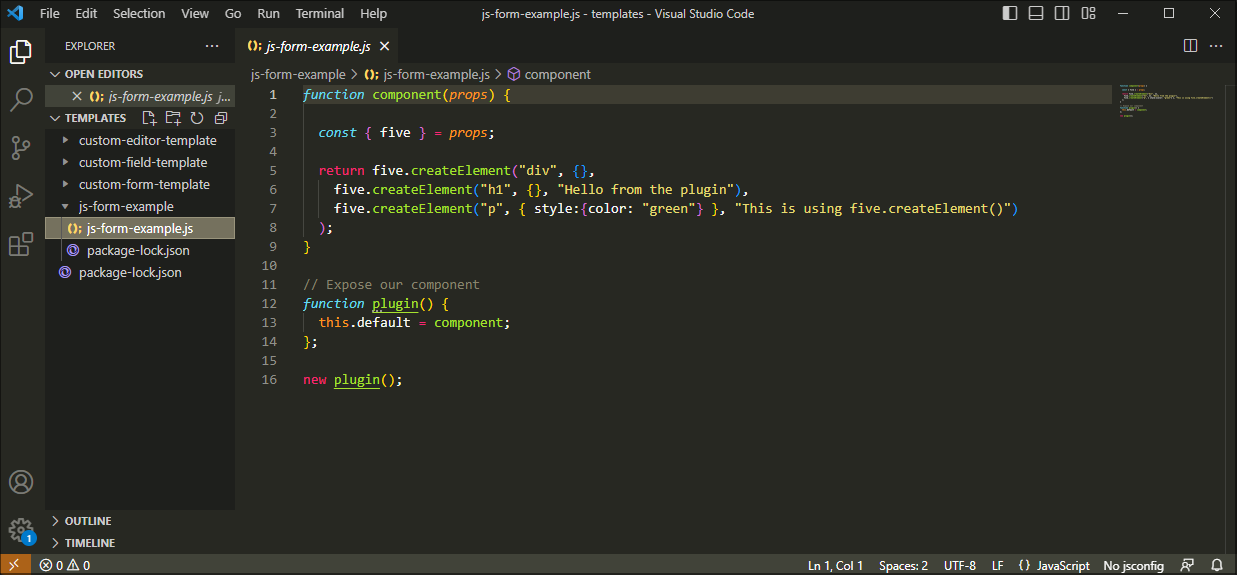Open notifications bell in status bar
The height and width of the screenshot is (575, 1237).
click(1216, 565)
